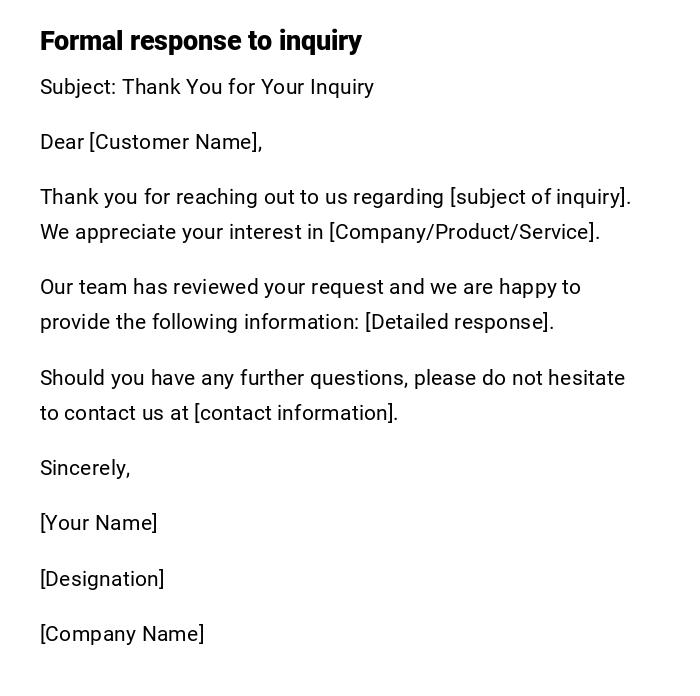Select the [subject of inquiry] placeholder
700x696 pixels.
tap(538, 197)
